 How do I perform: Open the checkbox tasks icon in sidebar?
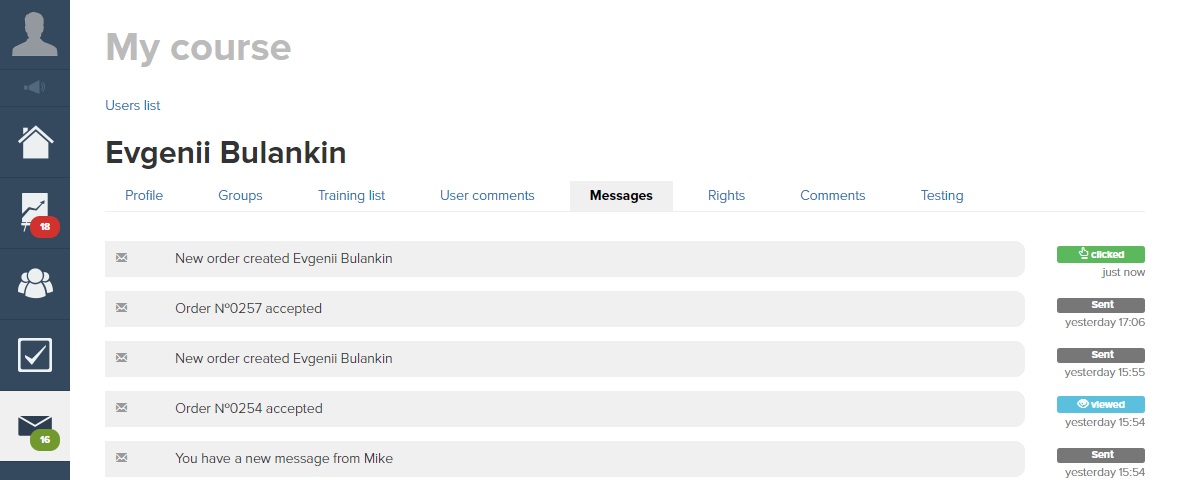tap(35, 355)
